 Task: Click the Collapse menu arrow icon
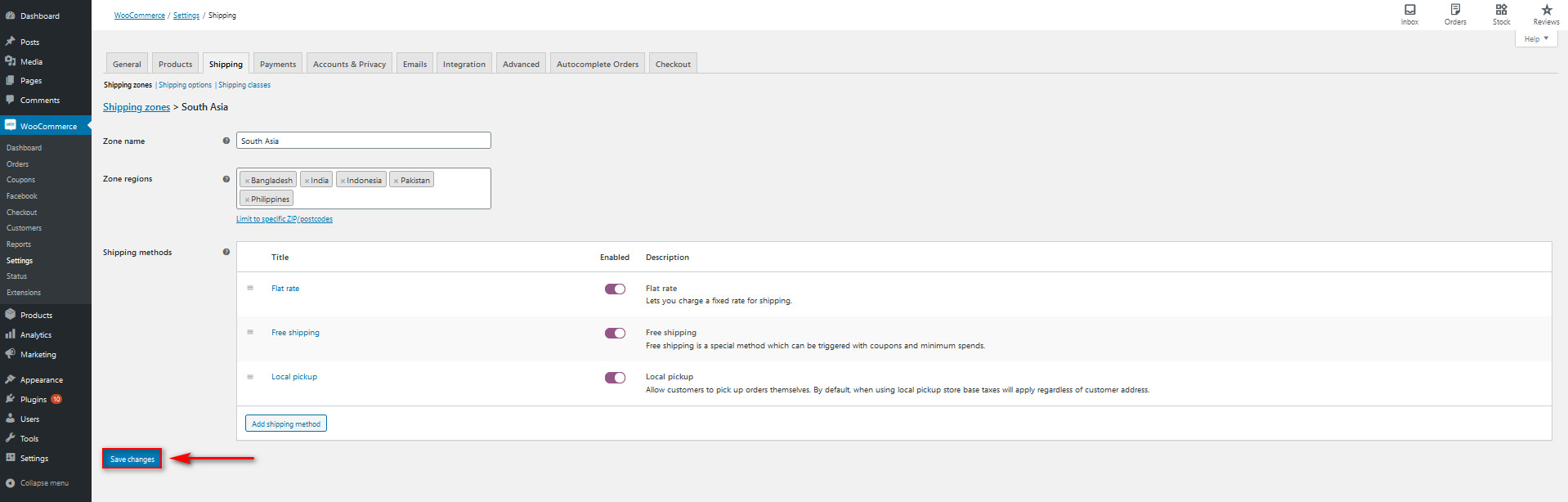(x=11, y=483)
